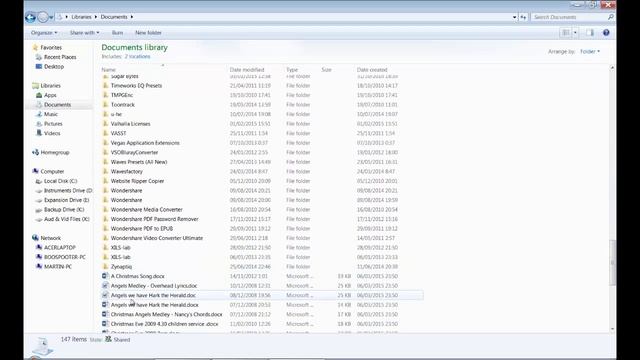
Task: Open the recent pages dropdown beside Forward
Action: (x=51, y=18)
